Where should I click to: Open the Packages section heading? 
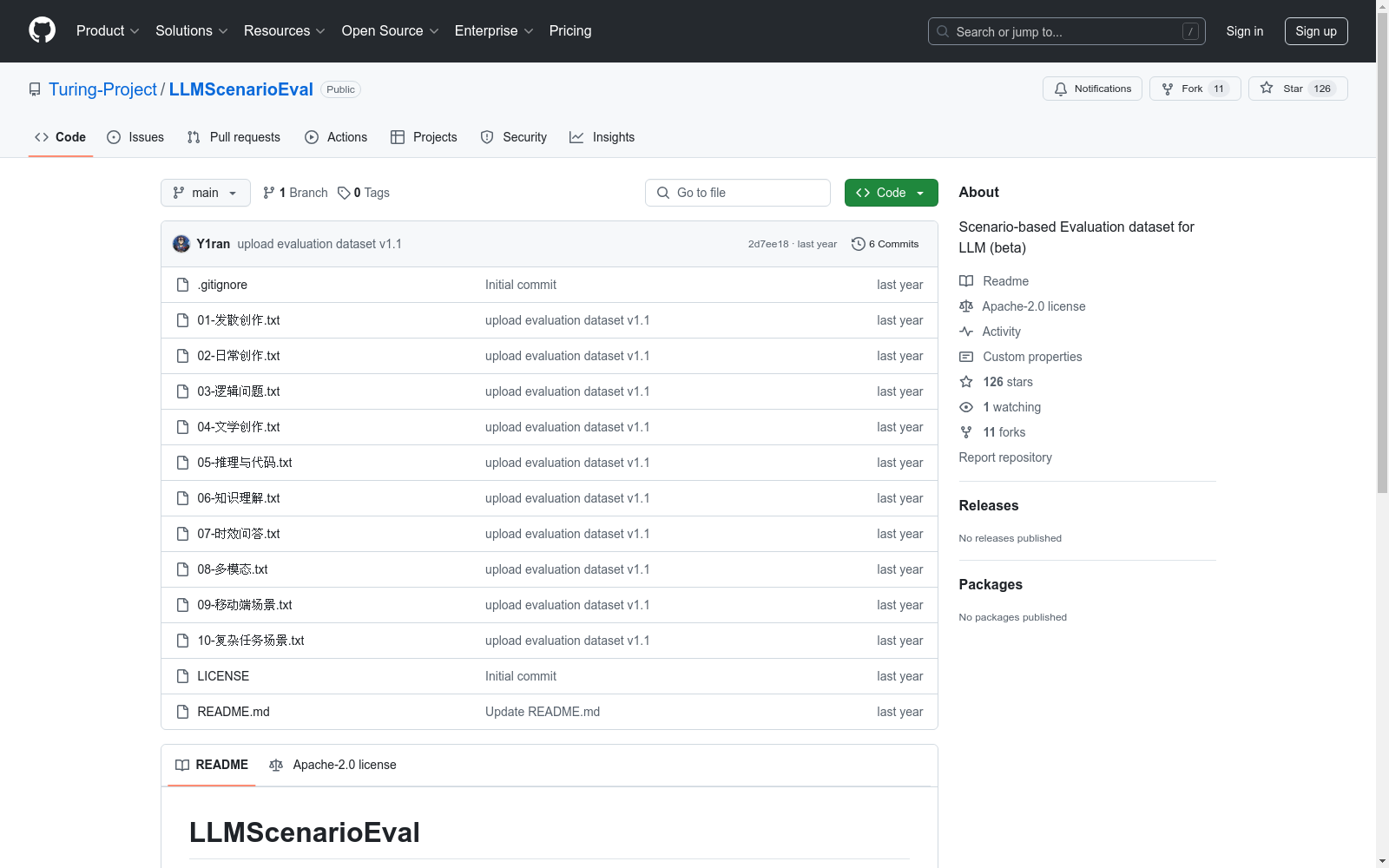[991, 585]
